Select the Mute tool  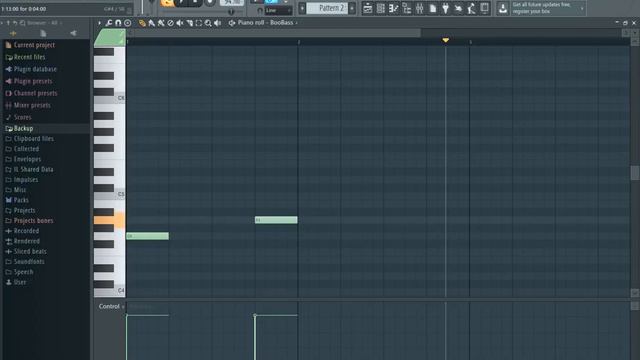coord(180,23)
